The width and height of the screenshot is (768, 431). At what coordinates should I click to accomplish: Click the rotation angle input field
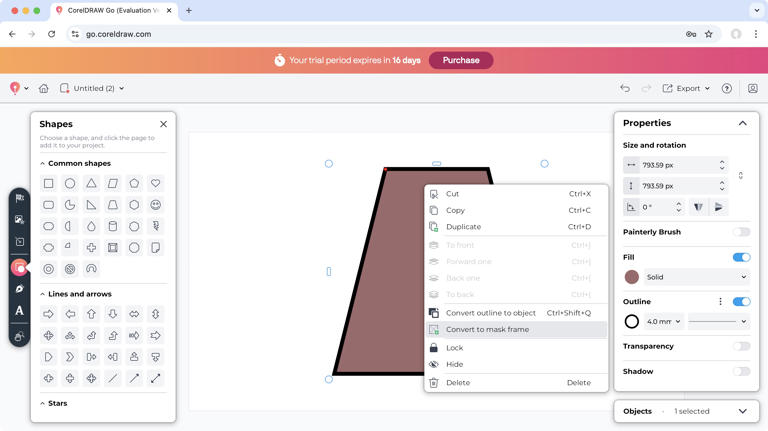pos(655,207)
